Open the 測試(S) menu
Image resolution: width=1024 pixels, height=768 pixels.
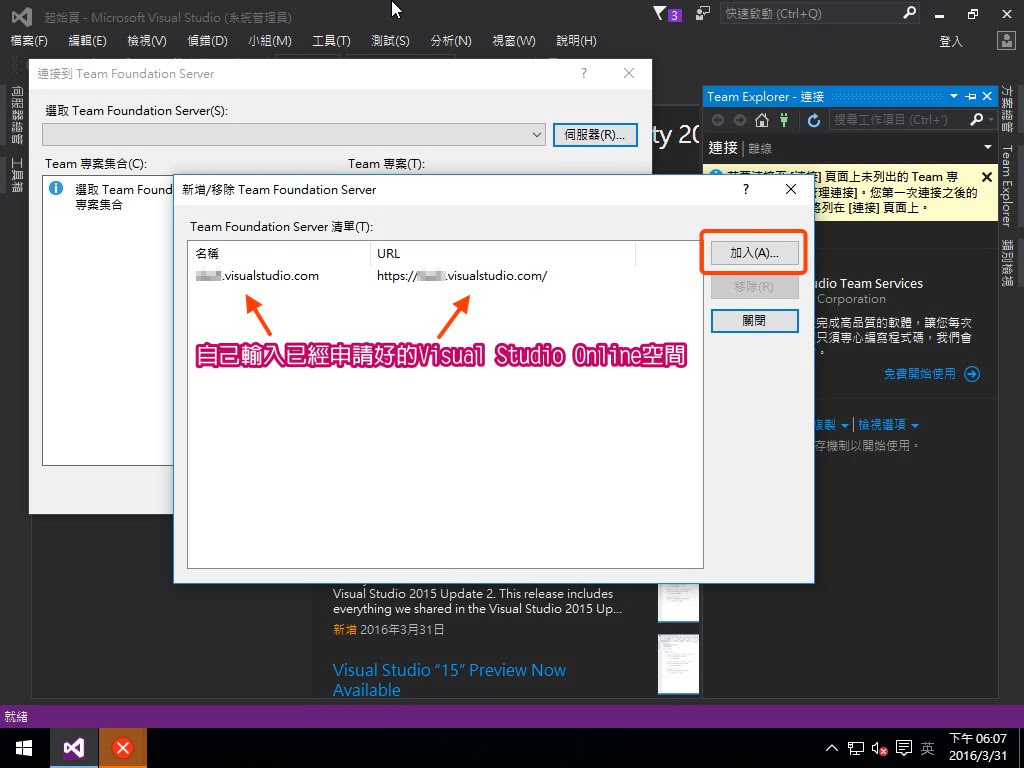[x=390, y=40]
